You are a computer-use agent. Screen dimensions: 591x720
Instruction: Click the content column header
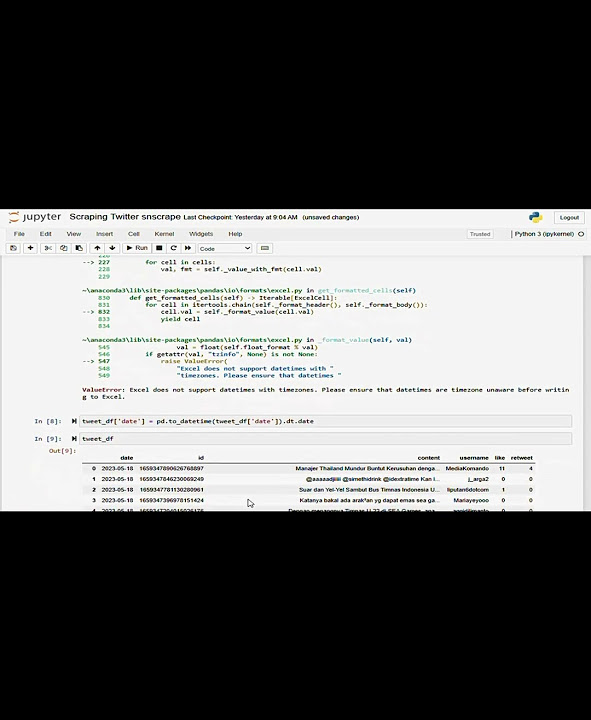pos(428,458)
